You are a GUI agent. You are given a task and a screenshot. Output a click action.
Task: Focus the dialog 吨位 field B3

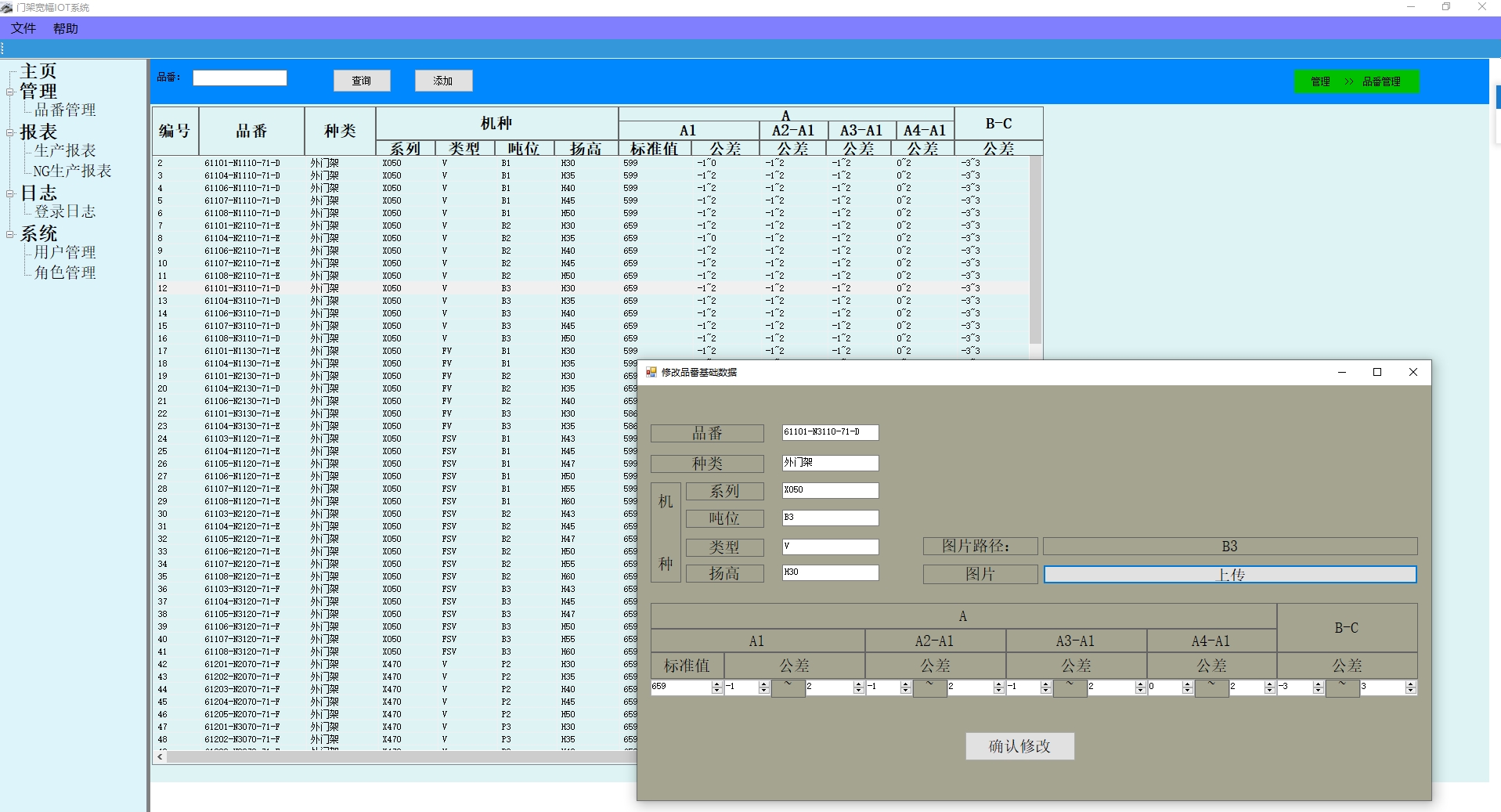click(x=830, y=518)
